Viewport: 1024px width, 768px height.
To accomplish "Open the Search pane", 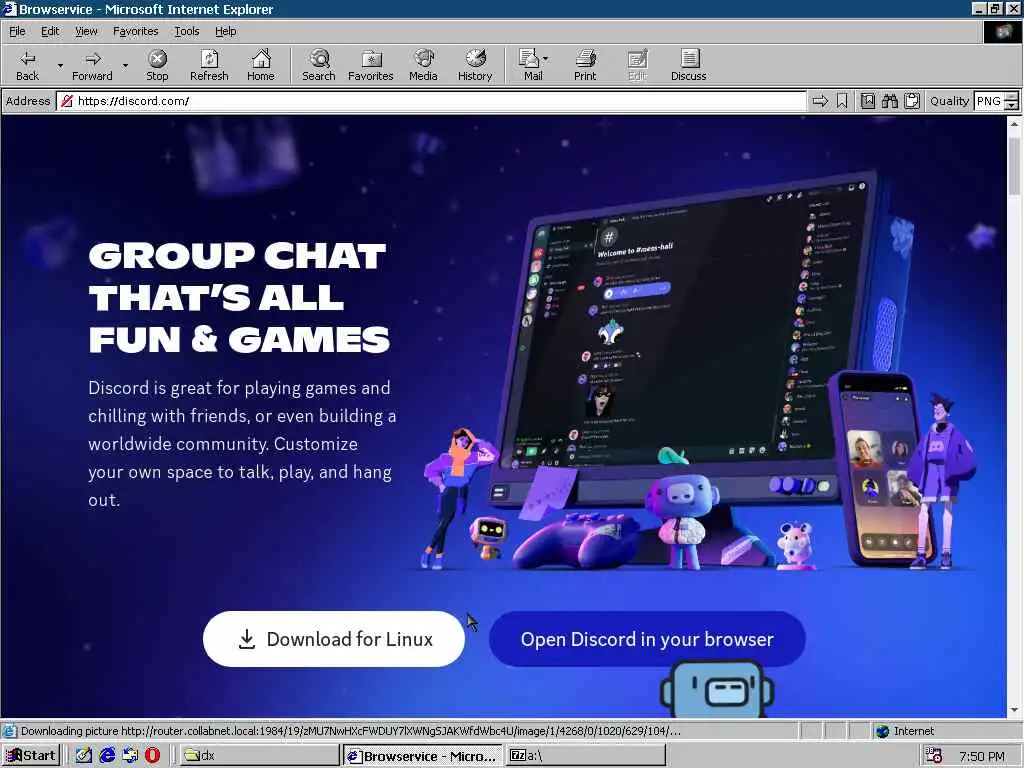I will click(319, 65).
